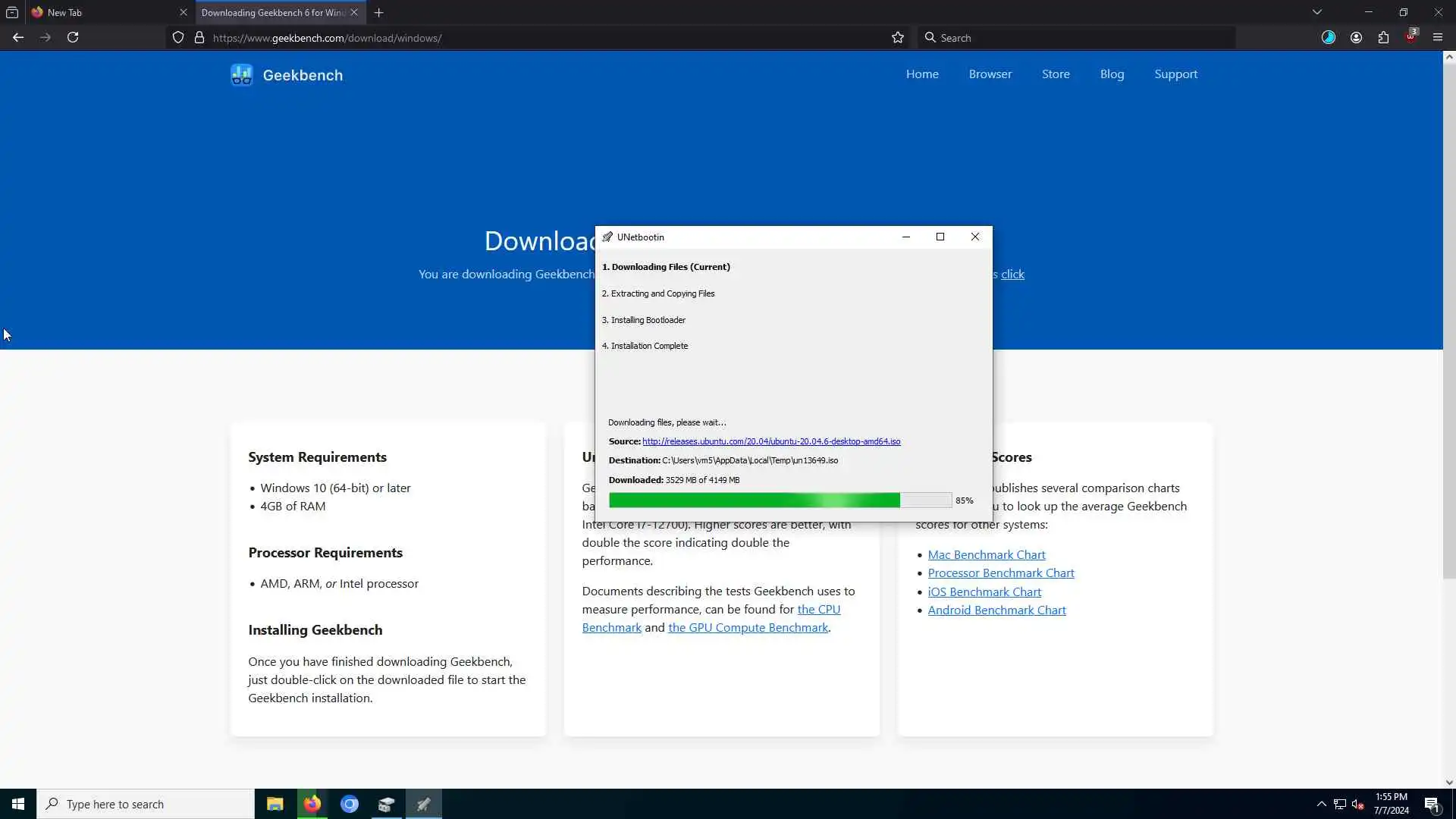Image resolution: width=1456 pixels, height=819 pixels.
Task: Show hidden system tray icons
Action: tap(1321, 804)
